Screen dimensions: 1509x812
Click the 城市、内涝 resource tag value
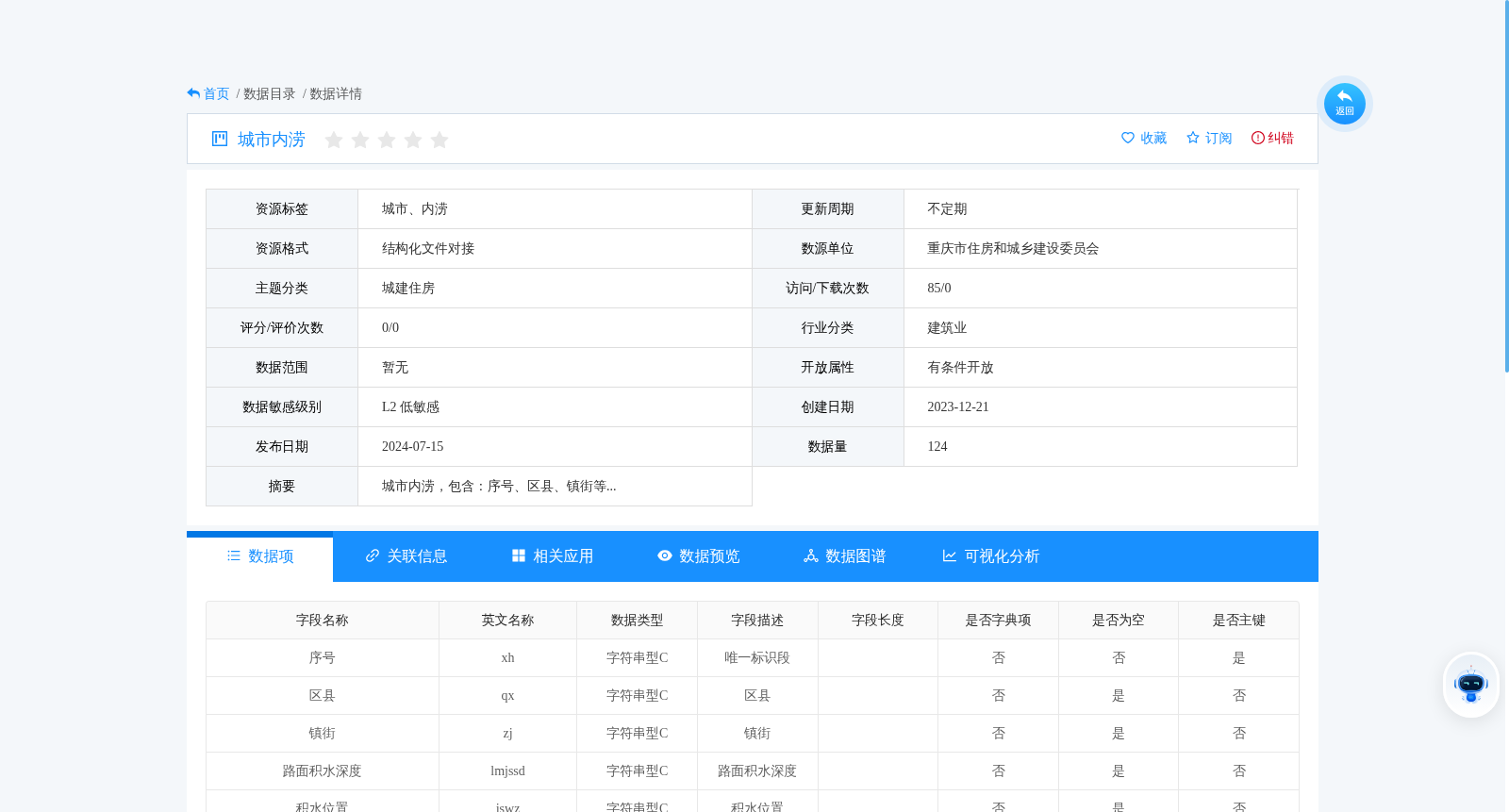pyautogui.click(x=415, y=209)
